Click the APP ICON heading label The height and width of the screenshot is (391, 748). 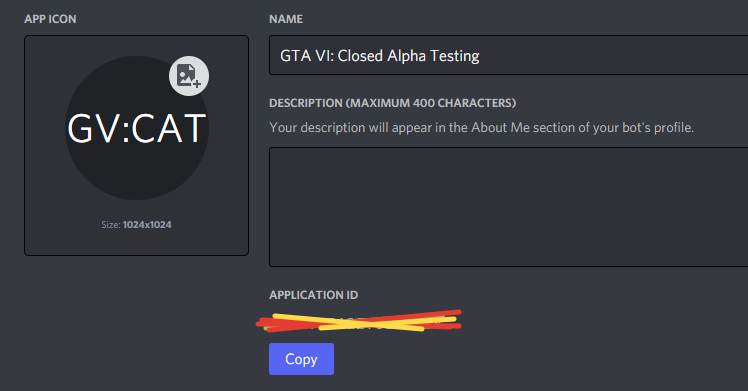click(50, 19)
